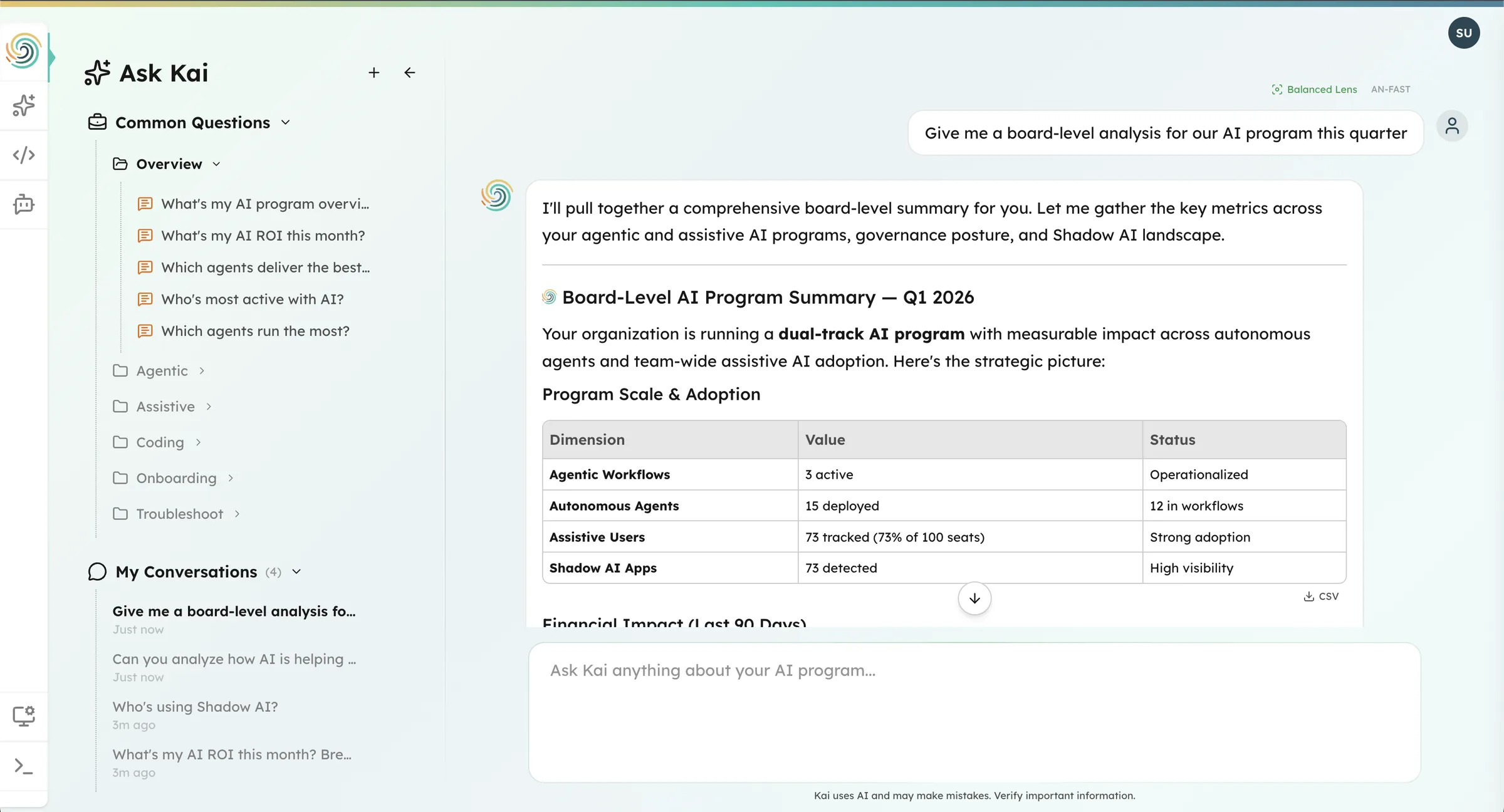Screen dimensions: 1504x812
Task: Expand the Agentic folder
Action: pos(162,371)
